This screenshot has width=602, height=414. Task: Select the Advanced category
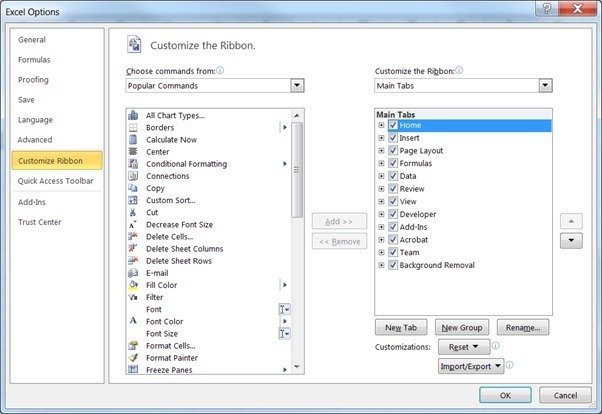[35, 139]
